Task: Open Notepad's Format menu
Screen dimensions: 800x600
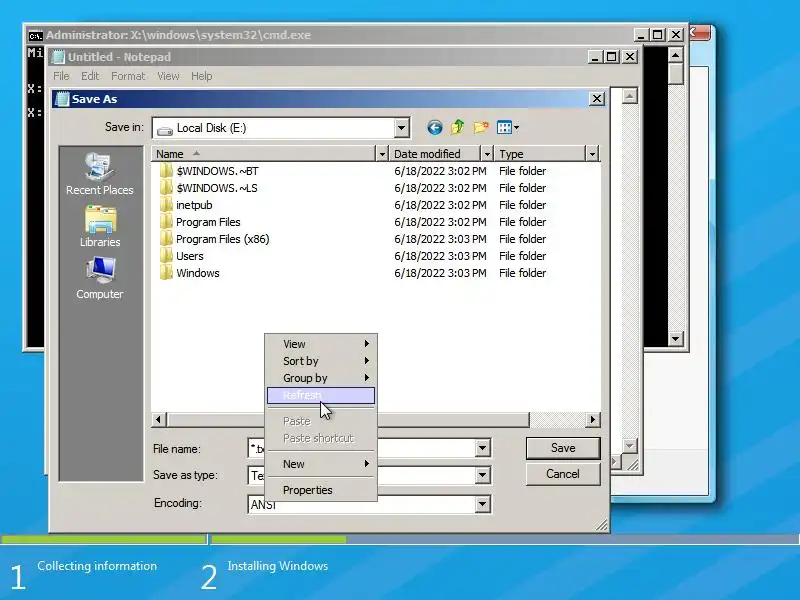Action: click(128, 76)
